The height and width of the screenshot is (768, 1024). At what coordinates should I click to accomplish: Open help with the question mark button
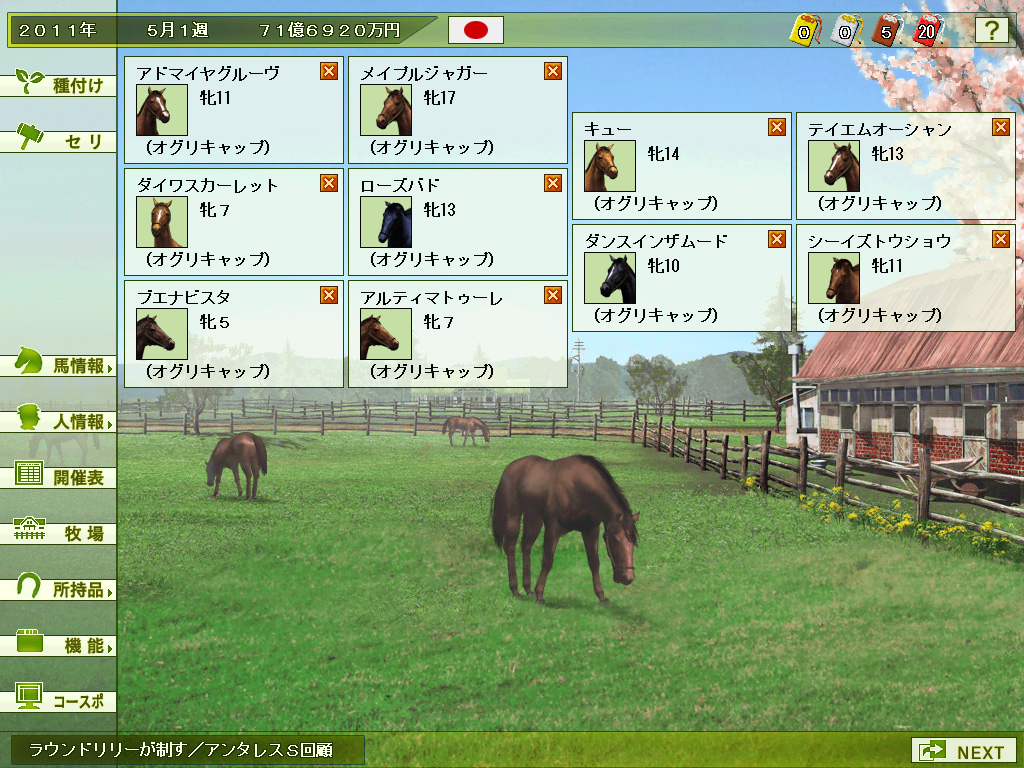coord(991,30)
